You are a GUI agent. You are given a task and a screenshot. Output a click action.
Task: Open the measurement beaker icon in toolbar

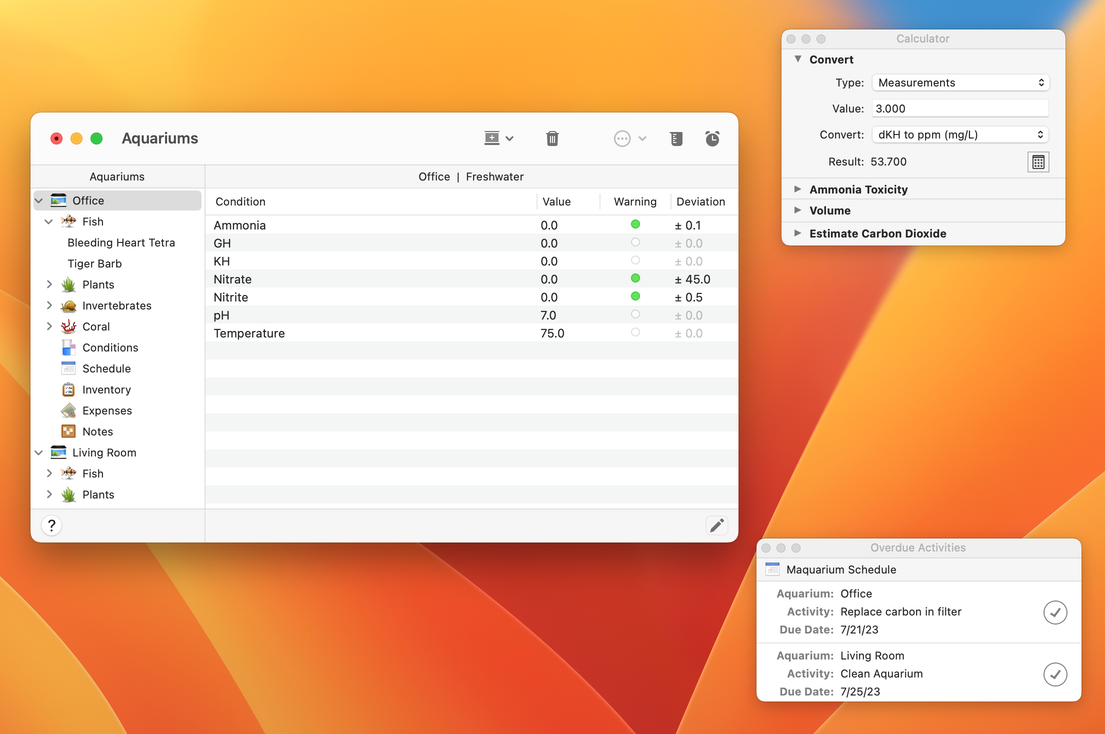[676, 139]
